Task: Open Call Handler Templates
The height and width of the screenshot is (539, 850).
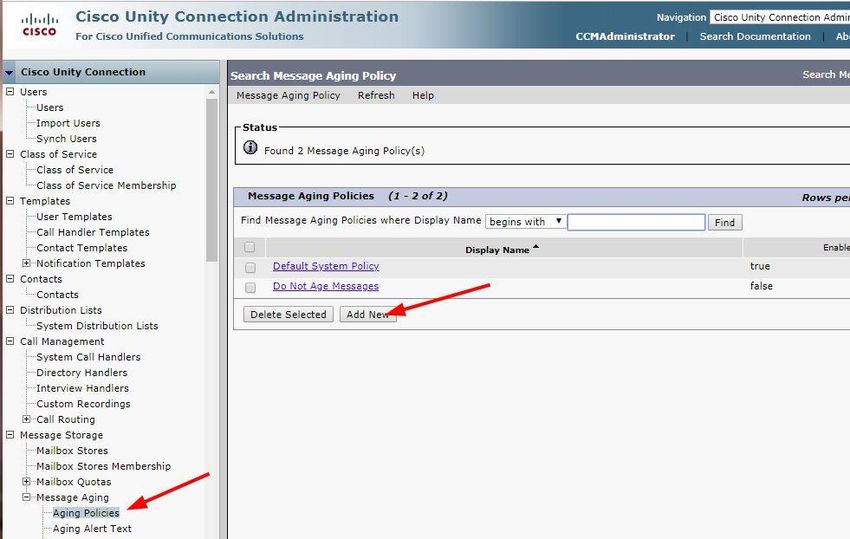Action: (93, 232)
